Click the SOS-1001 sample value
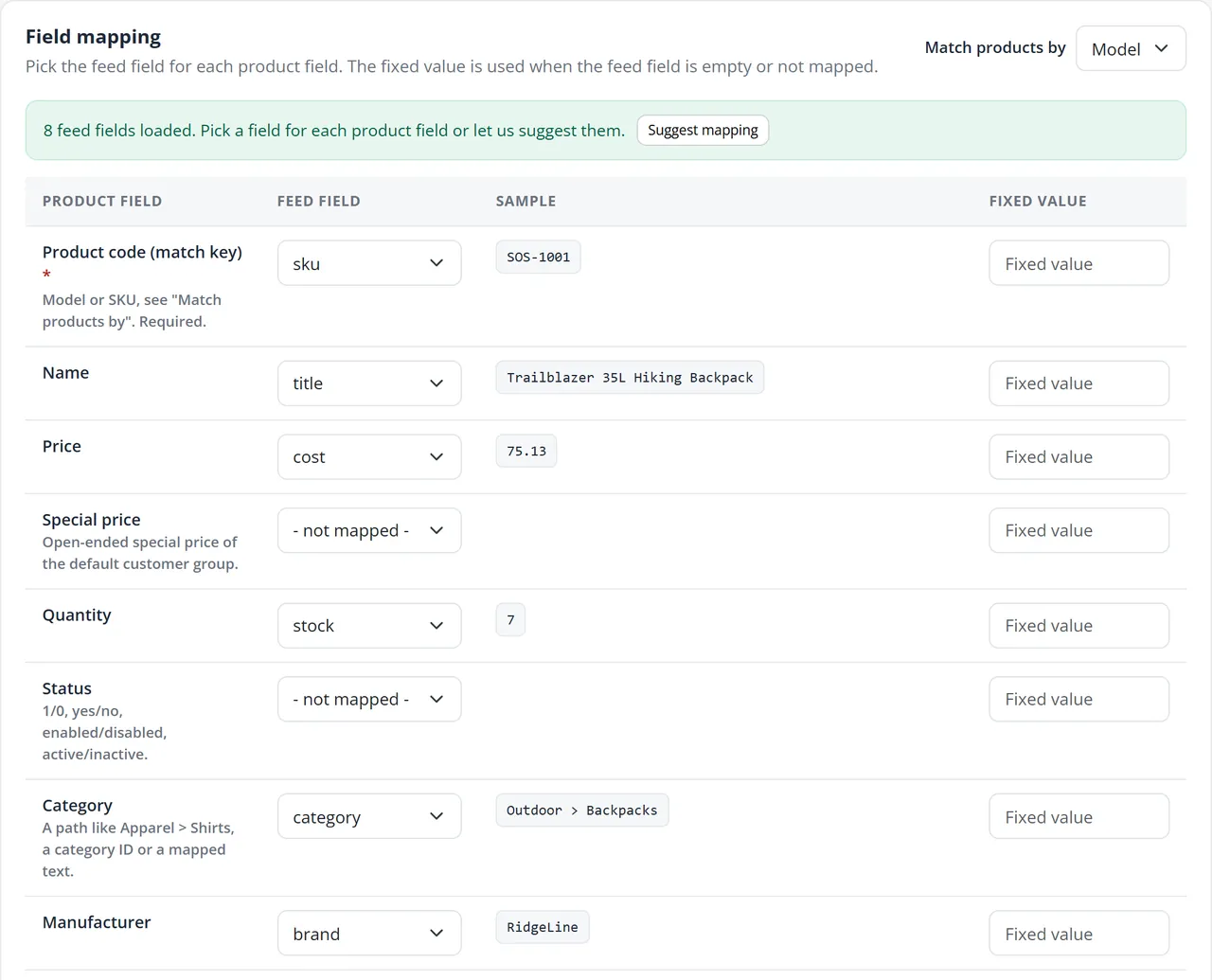 [538, 257]
